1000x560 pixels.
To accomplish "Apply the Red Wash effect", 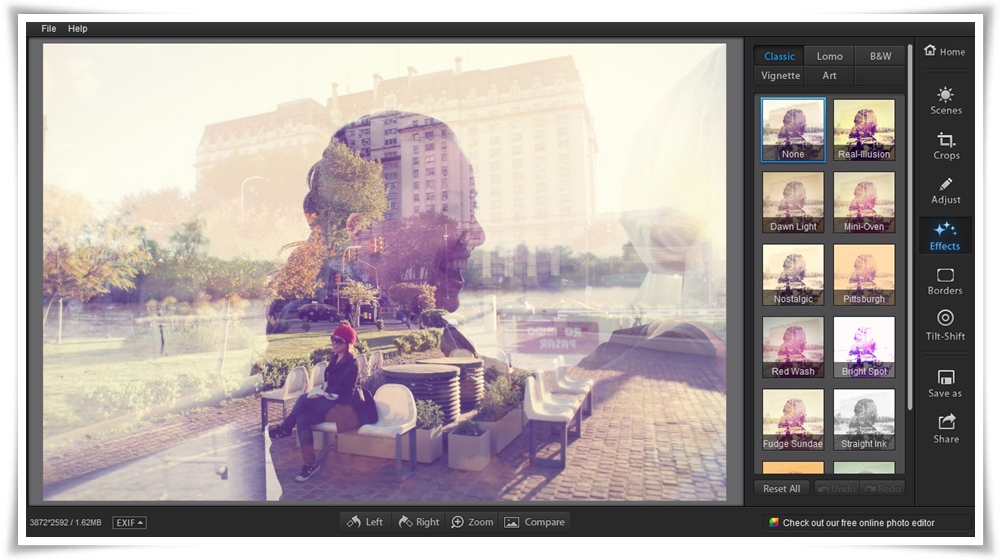I will tap(793, 347).
